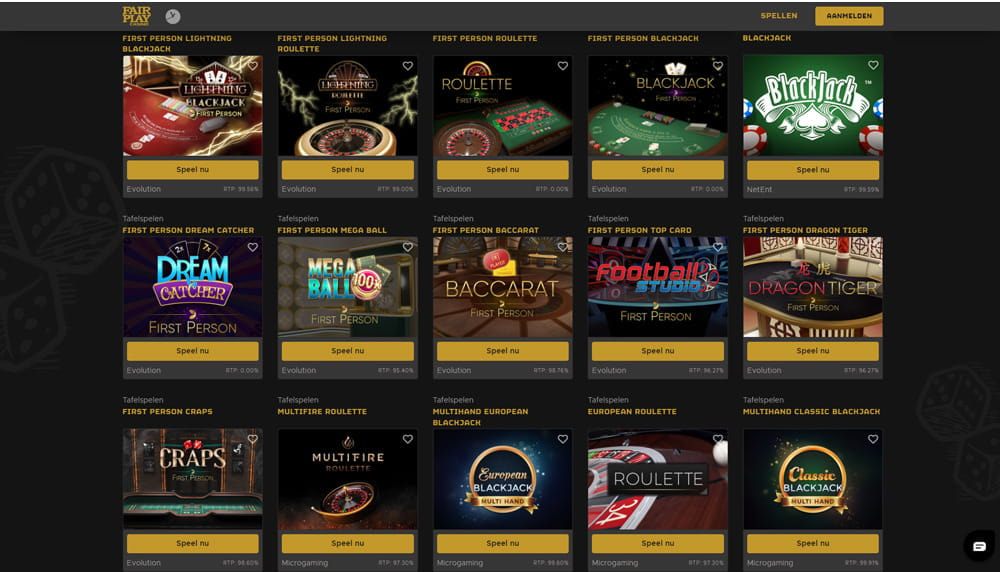Click Speel nu under First Person Baccarat
The height and width of the screenshot is (572, 1000).
(x=503, y=351)
